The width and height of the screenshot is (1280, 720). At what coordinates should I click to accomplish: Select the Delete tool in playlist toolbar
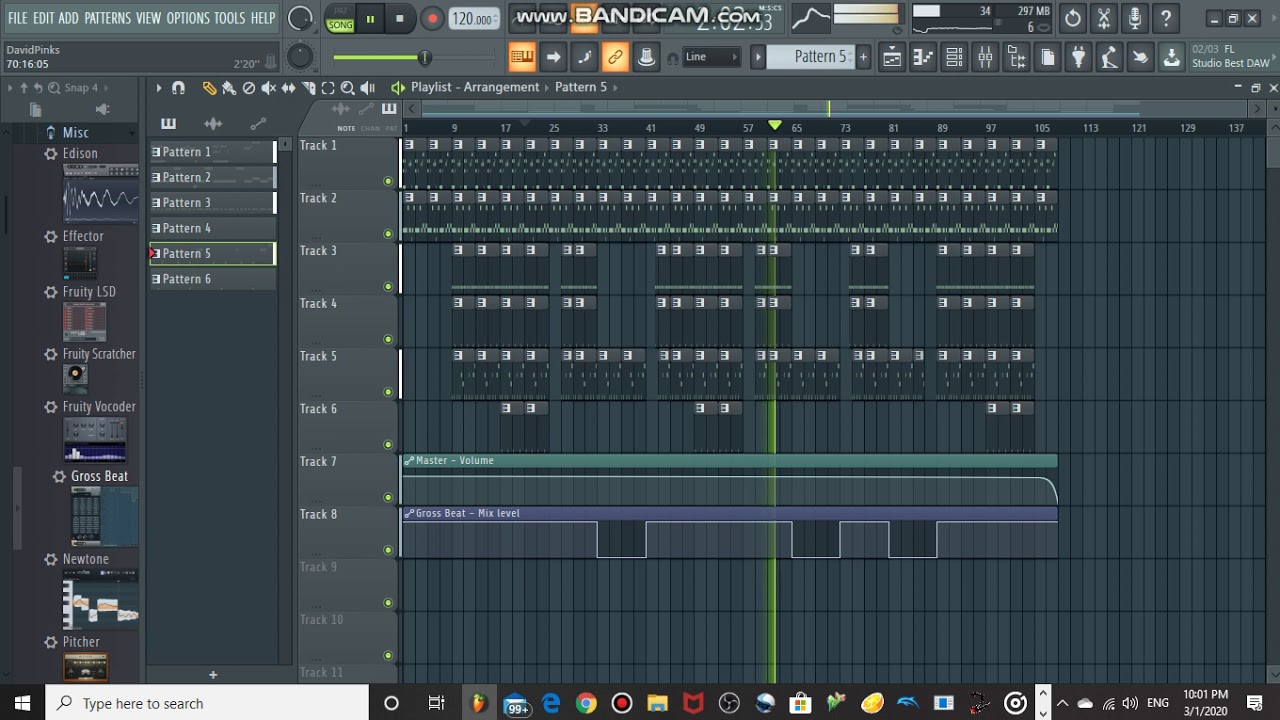[x=249, y=88]
